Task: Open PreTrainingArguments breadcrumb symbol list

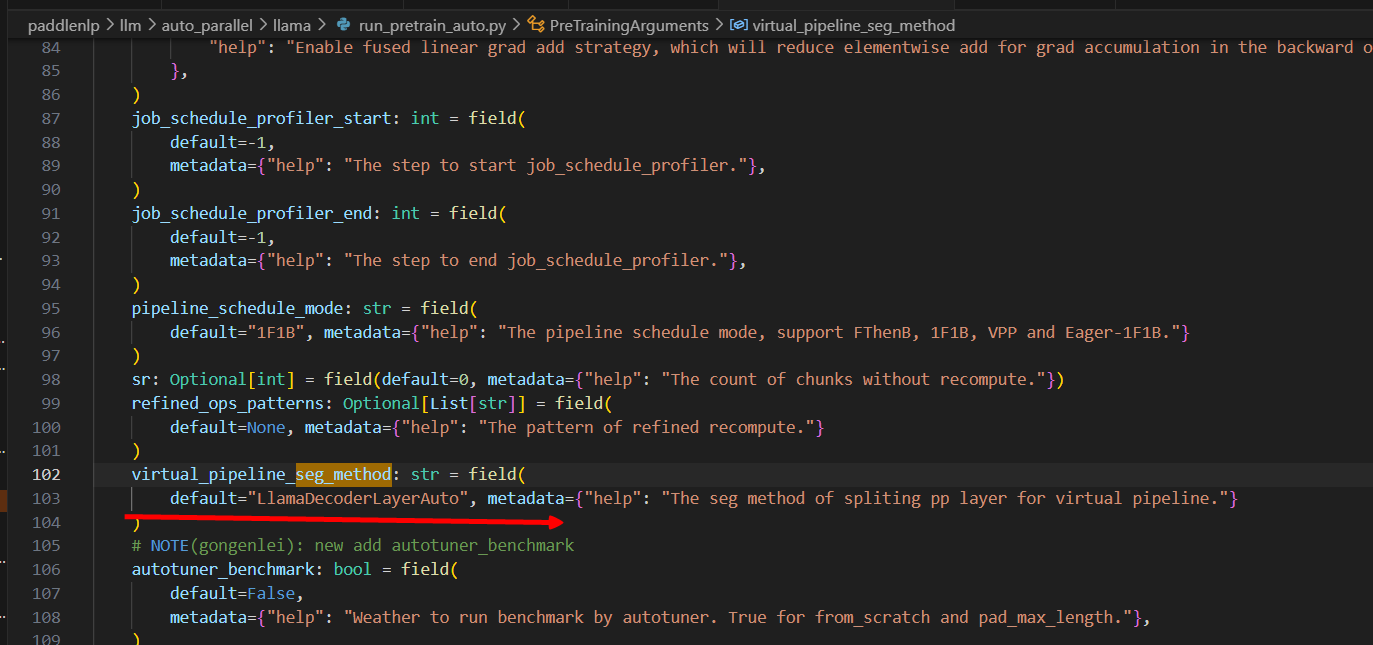Action: [629, 25]
